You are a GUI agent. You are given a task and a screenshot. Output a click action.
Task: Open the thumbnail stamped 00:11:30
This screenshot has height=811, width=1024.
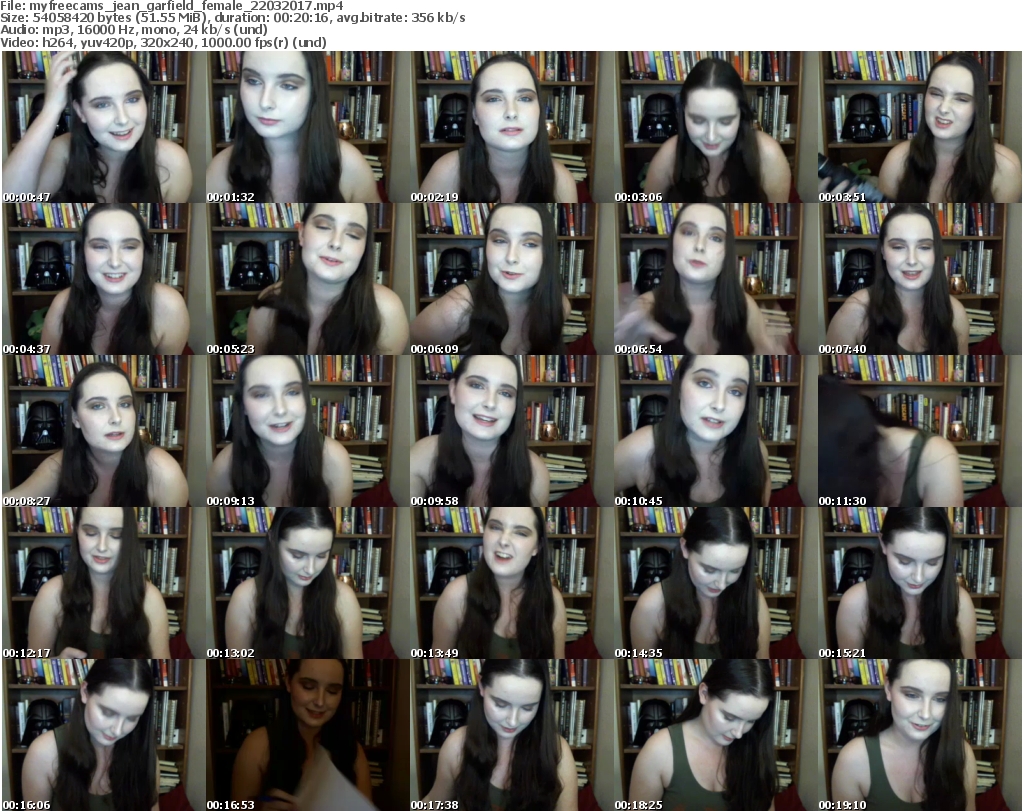(x=920, y=431)
